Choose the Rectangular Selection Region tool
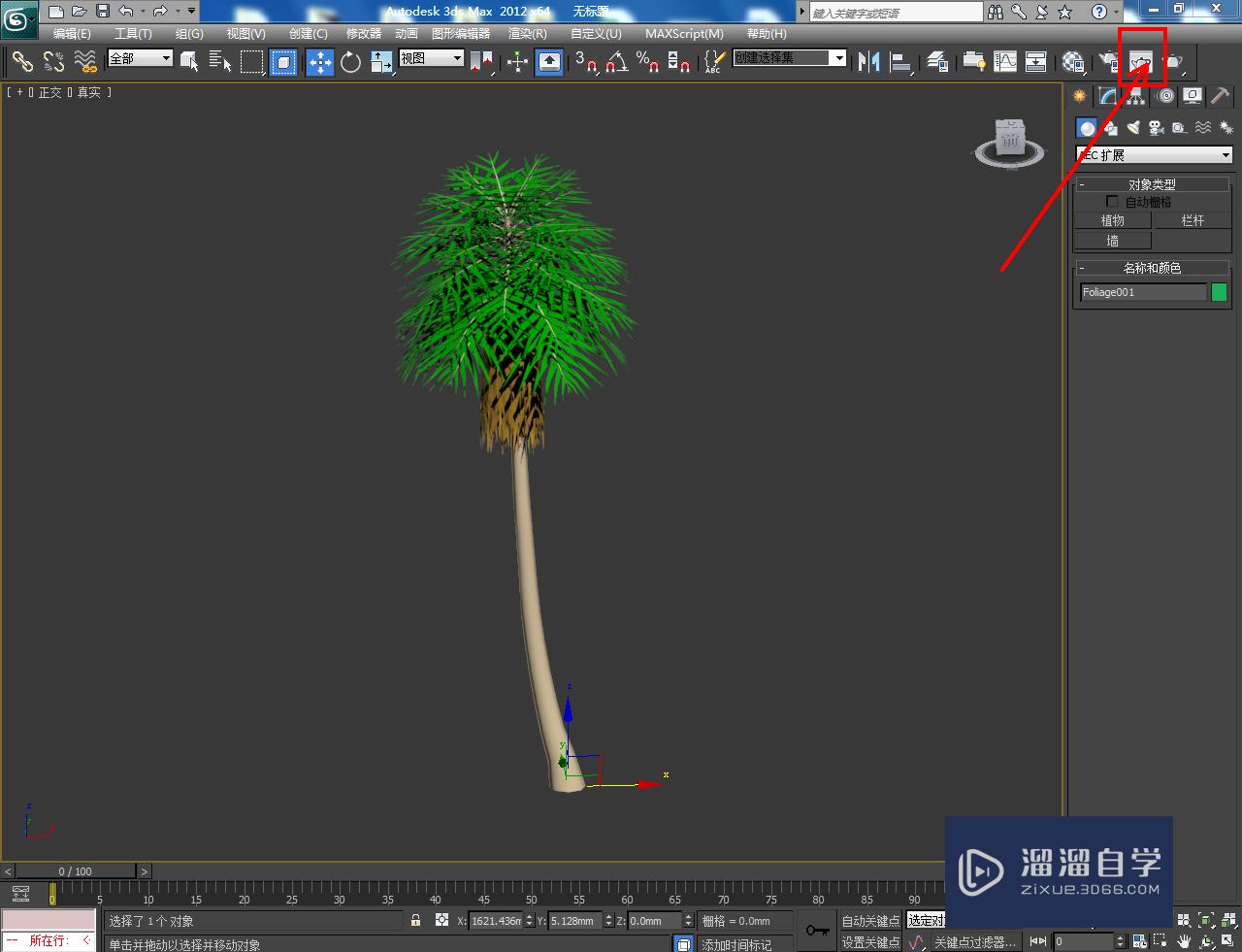Screen dimensions: 1242x952 252,62
